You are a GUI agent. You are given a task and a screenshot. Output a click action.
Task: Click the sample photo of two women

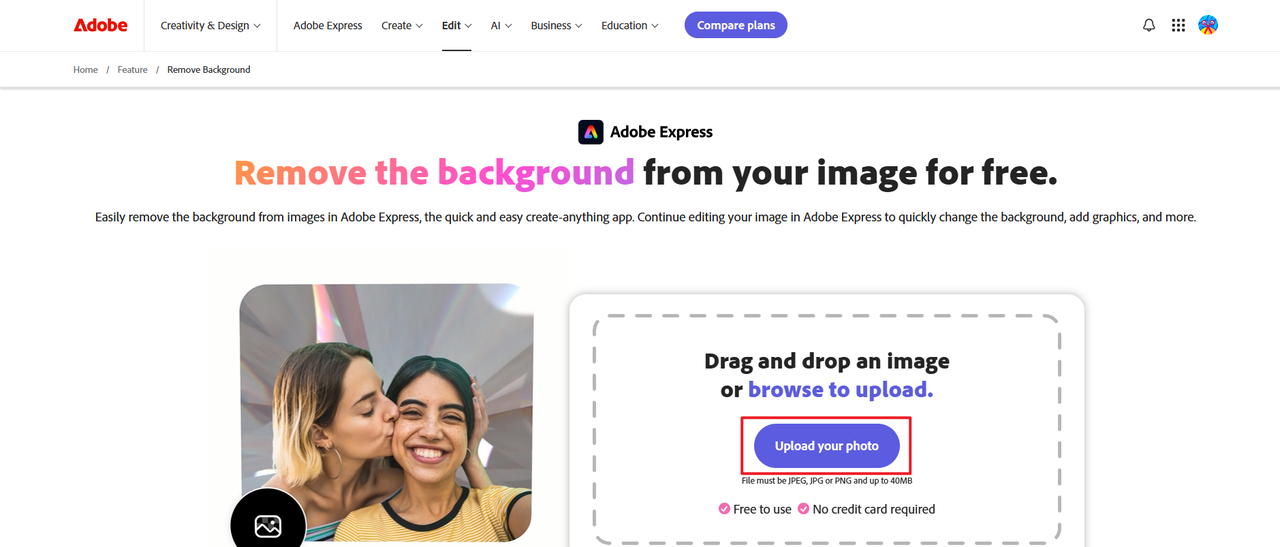pos(386,412)
